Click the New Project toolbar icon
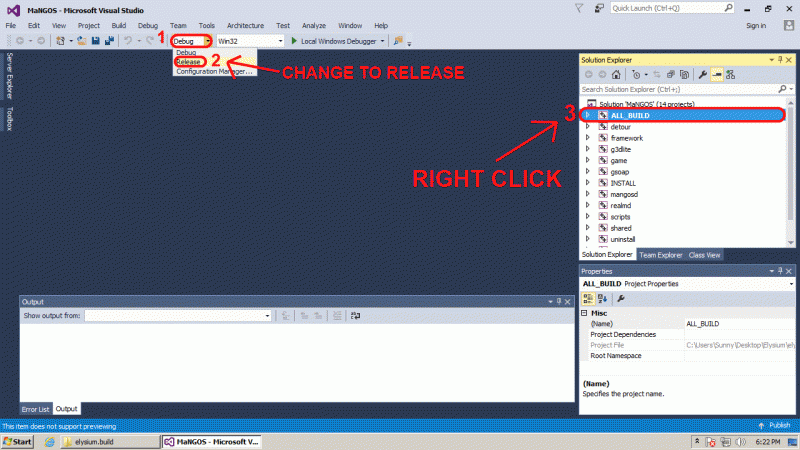Viewport: 800px width, 450px height. pos(60,41)
